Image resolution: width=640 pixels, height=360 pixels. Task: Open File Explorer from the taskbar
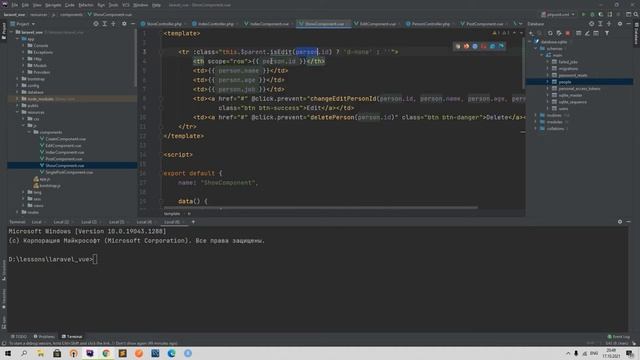click(40, 353)
